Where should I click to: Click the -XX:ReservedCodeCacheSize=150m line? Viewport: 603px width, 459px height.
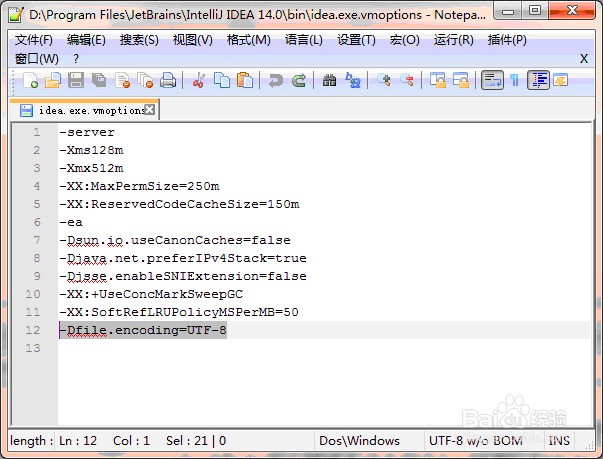179,204
